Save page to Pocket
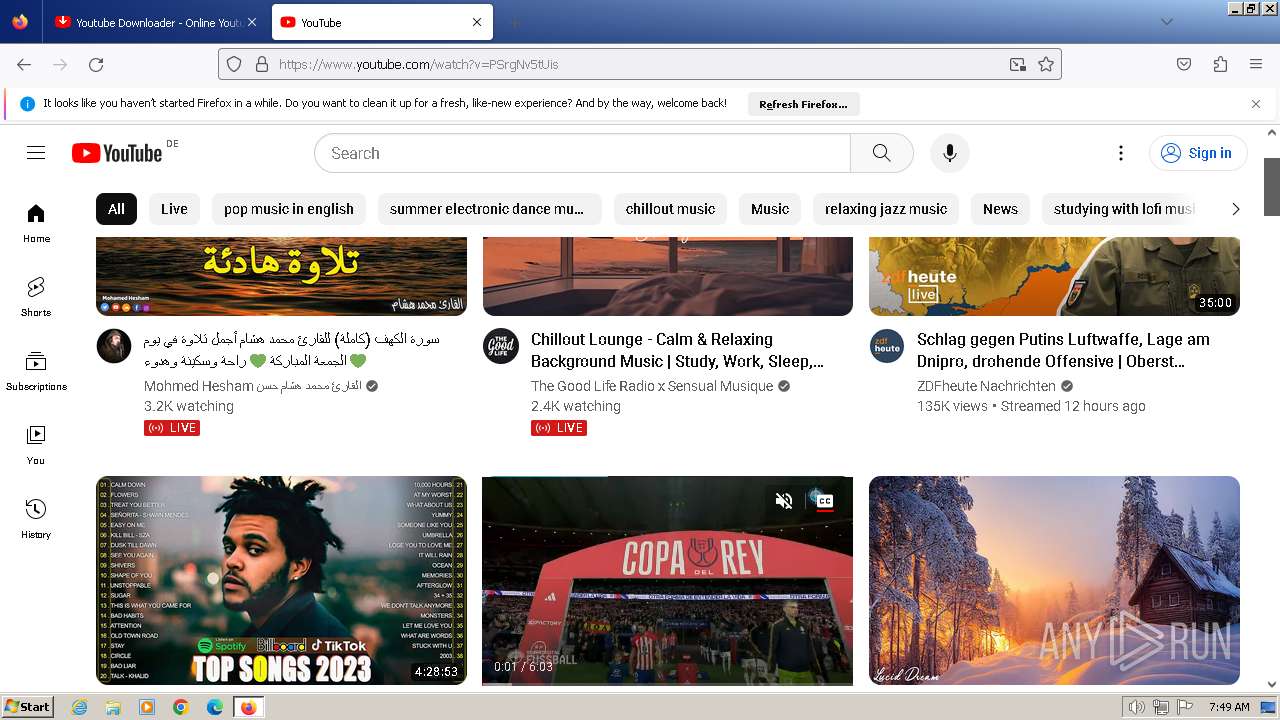This screenshot has height=720, width=1280. coord(1184,64)
